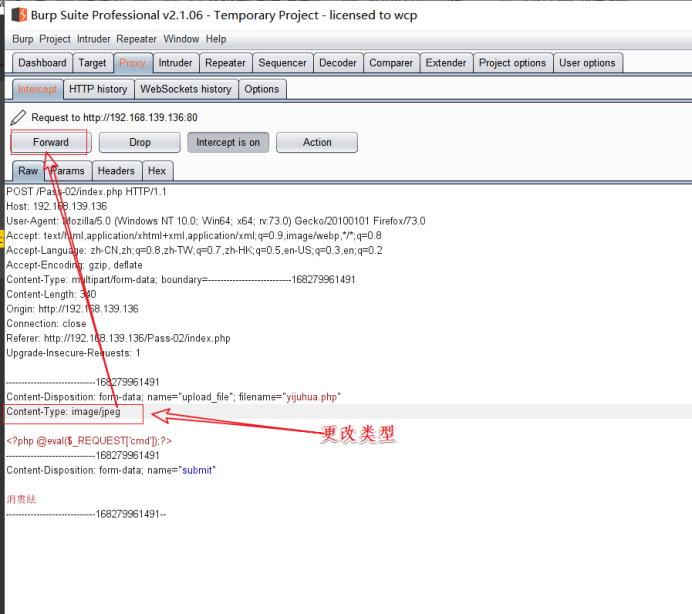The image size is (692, 614).
Task: Switch to the Target tab
Action: click(x=93, y=63)
